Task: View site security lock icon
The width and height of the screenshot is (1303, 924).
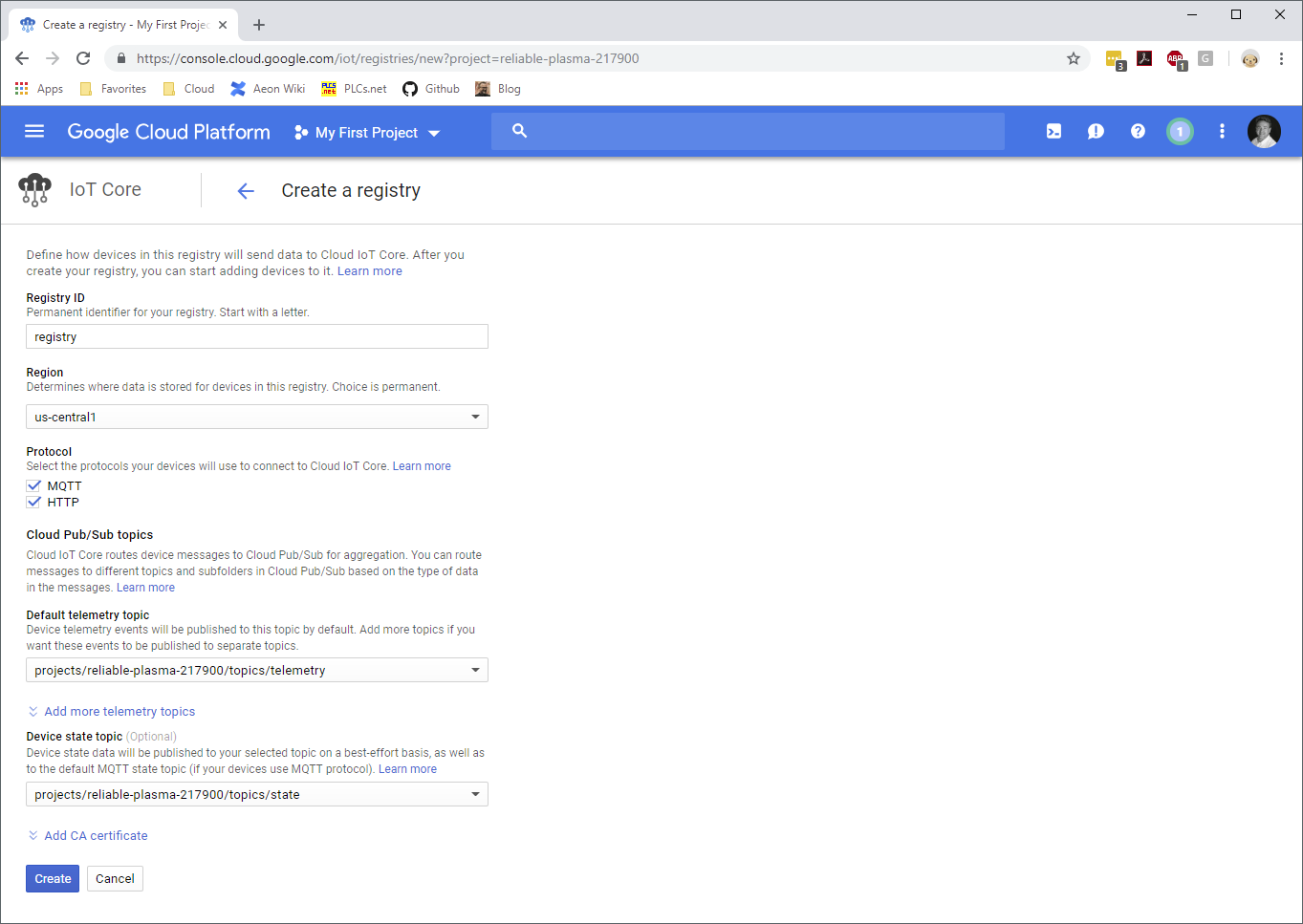Action: coord(120,58)
